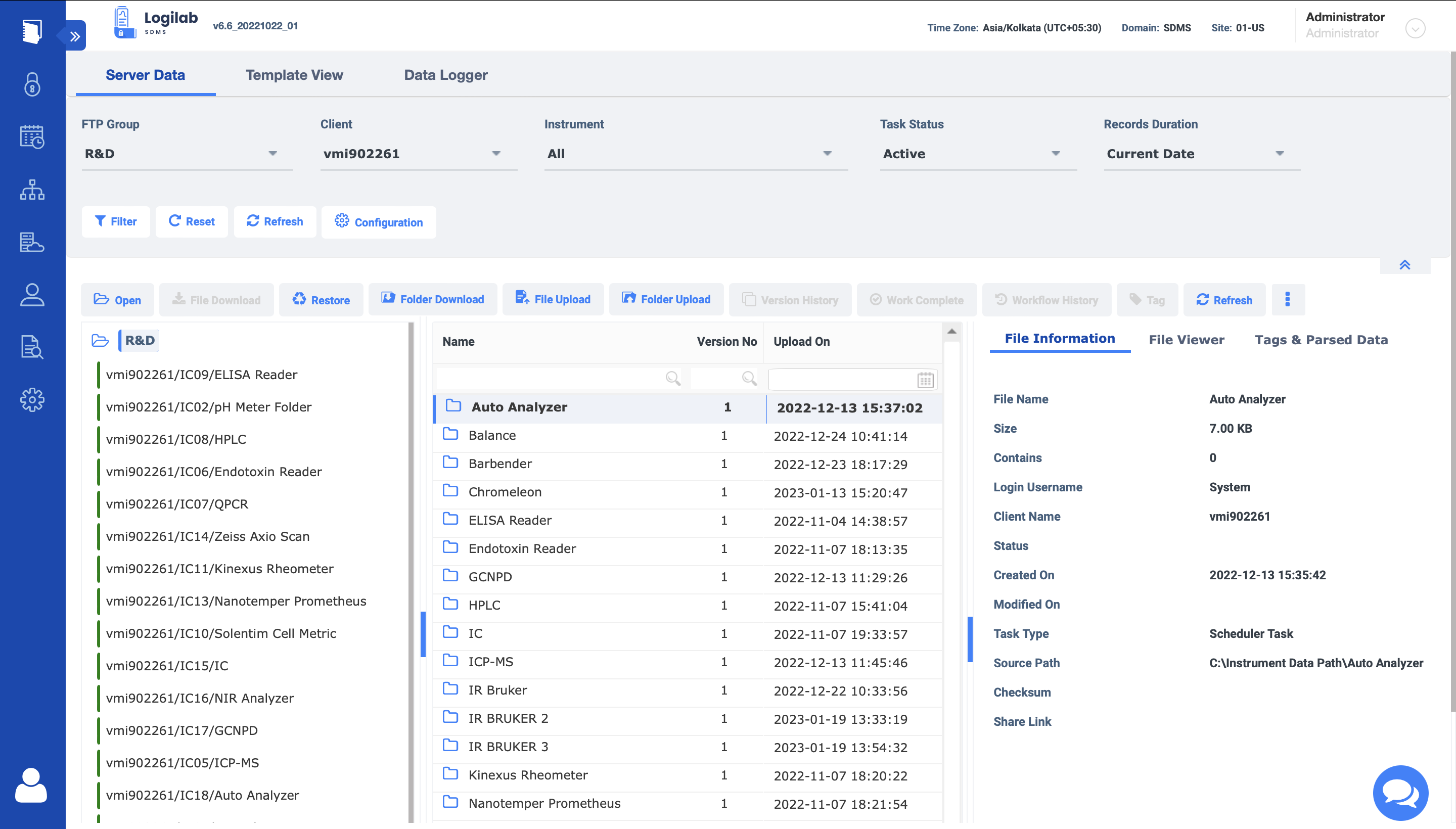Click the Configuration button
Viewport: 1456px width, 829px height.
(x=379, y=222)
